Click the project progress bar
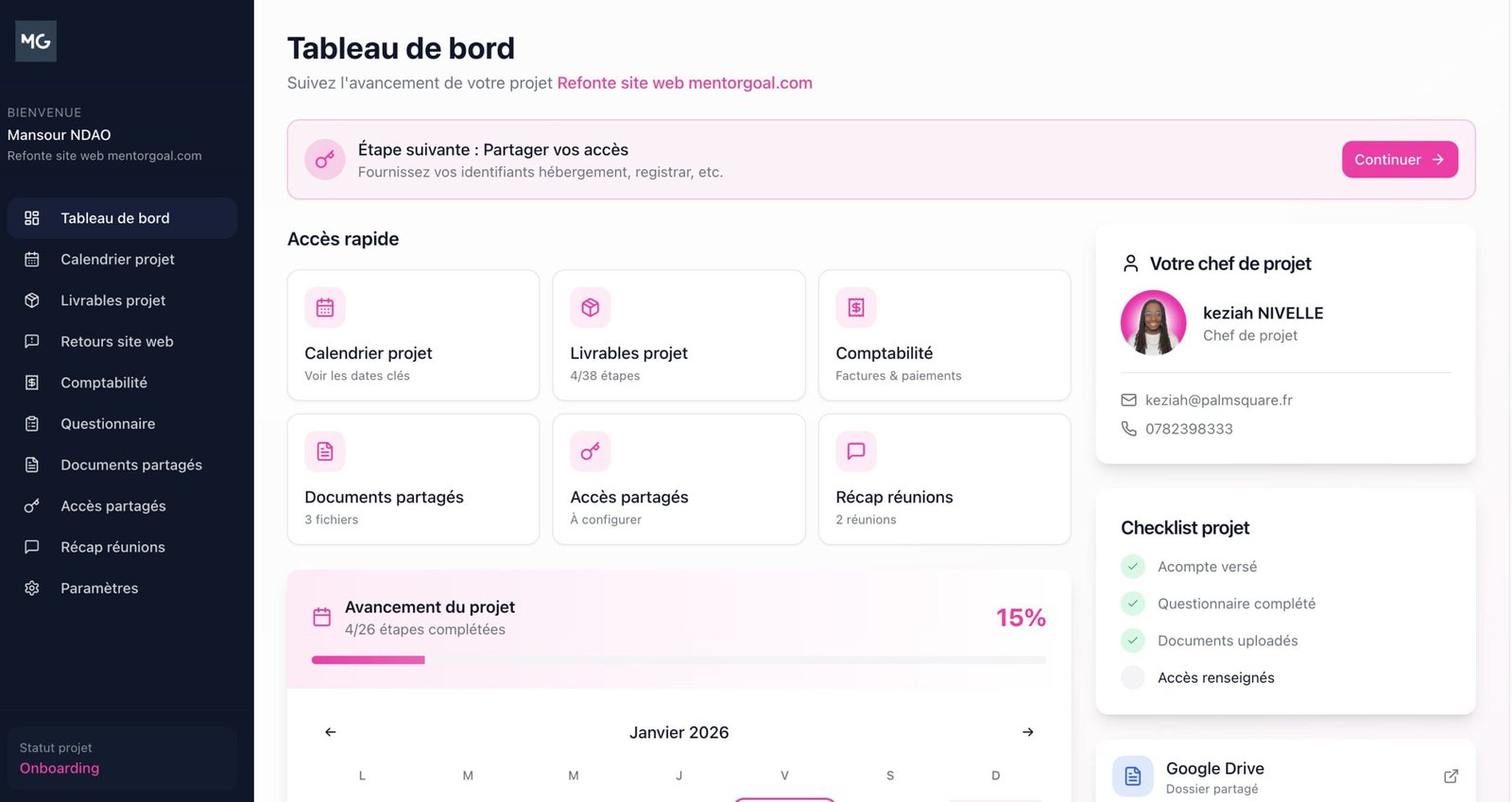This screenshot has height=802, width=1512. click(x=679, y=660)
